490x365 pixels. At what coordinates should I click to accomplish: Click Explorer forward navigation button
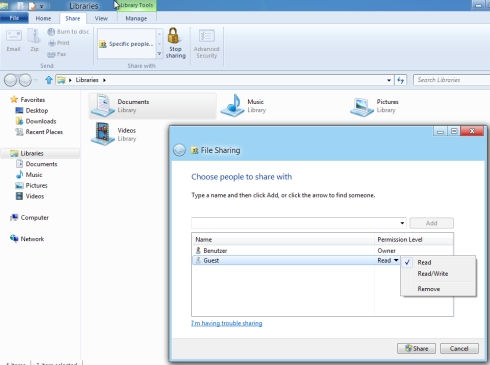tap(25, 80)
